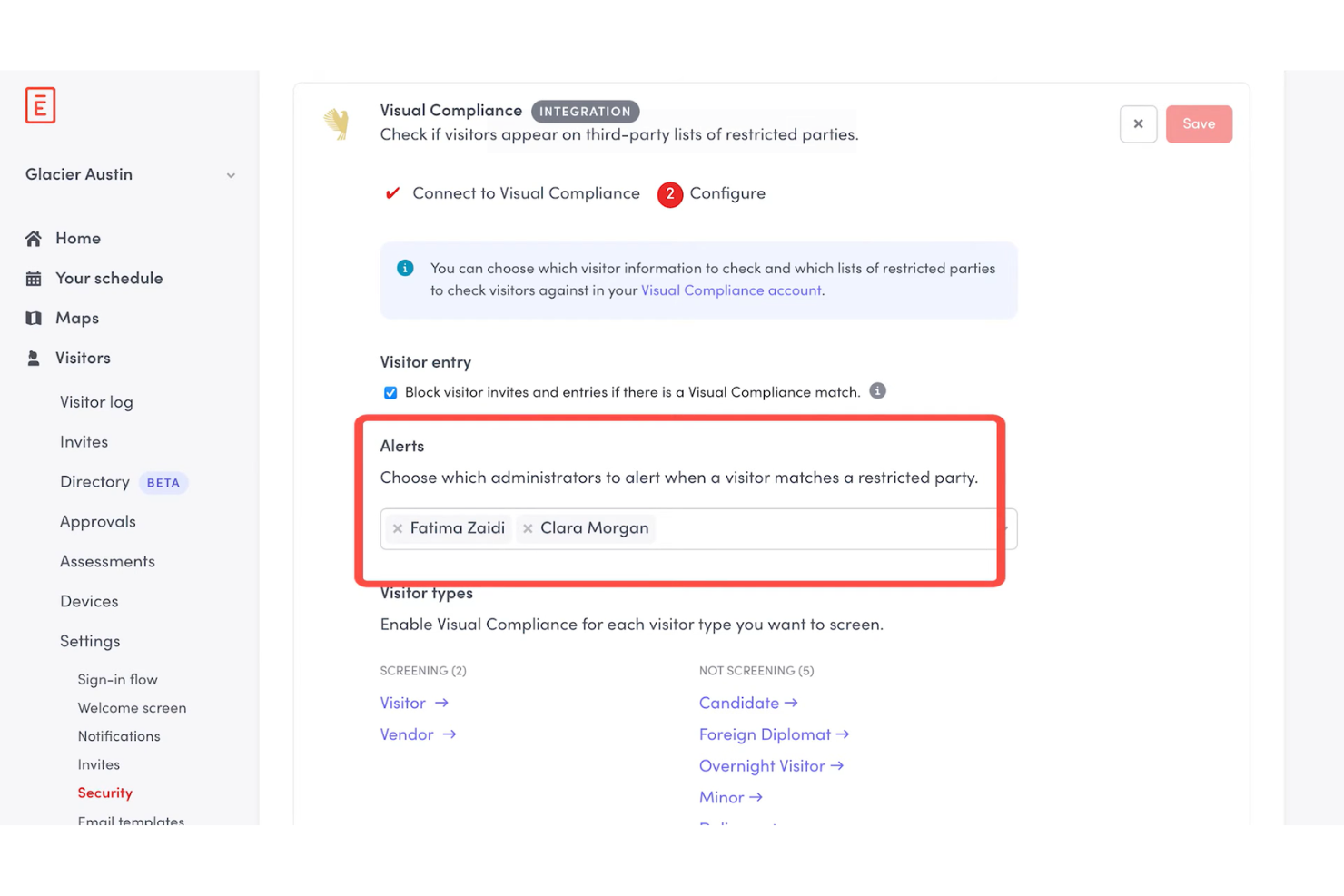This screenshot has width=1344, height=896.
Task: Toggle the Block visitor invites checkbox
Action: (390, 393)
